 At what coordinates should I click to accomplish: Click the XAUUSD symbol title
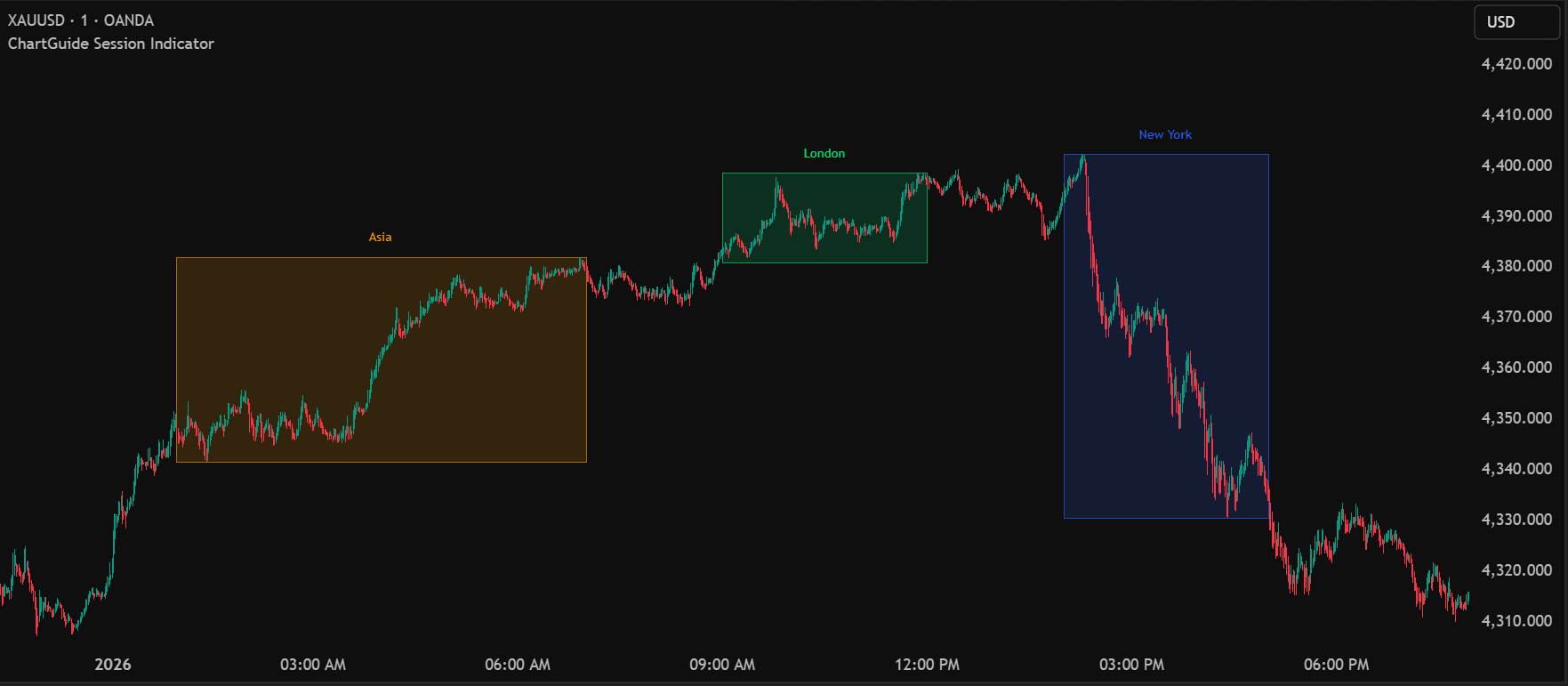36,20
